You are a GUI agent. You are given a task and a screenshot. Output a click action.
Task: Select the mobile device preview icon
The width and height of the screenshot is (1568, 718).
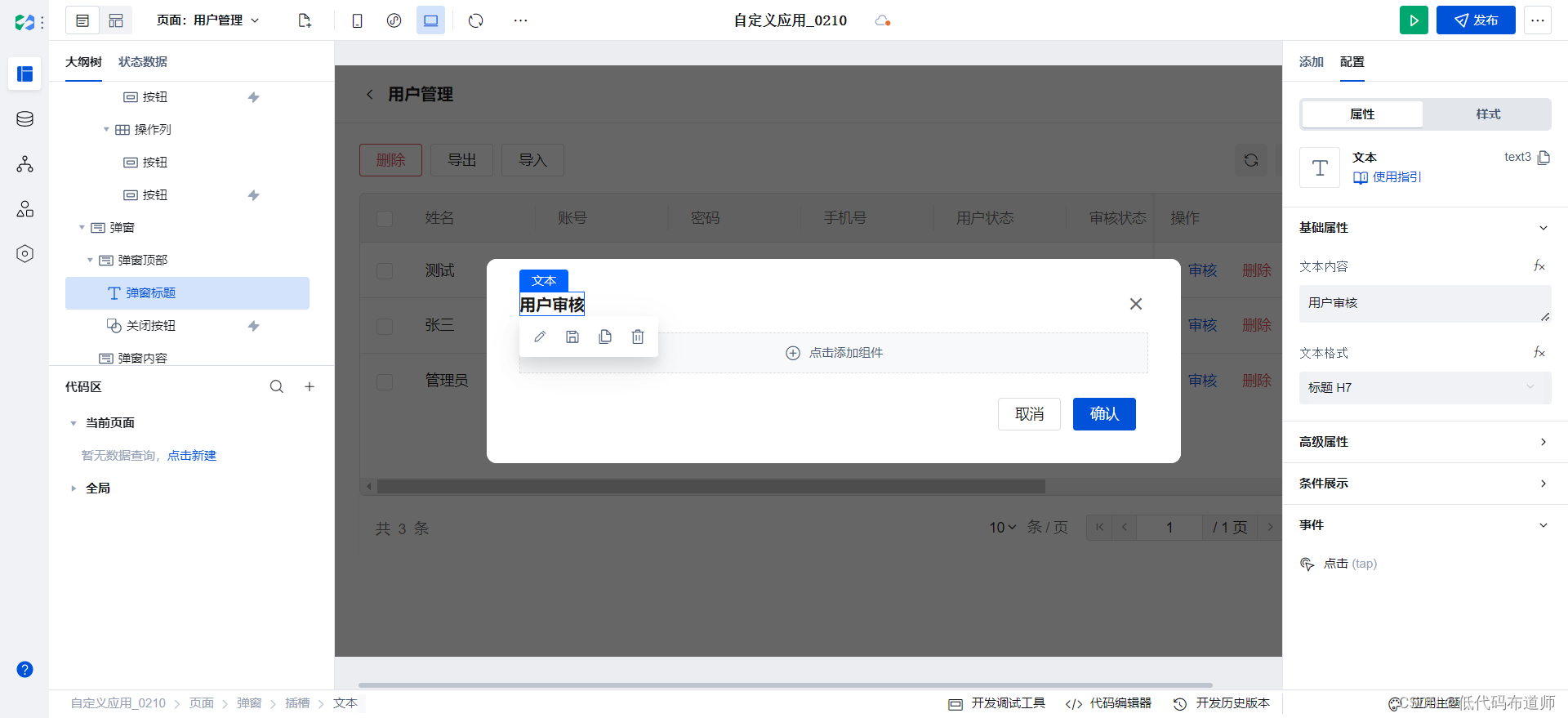coord(357,20)
